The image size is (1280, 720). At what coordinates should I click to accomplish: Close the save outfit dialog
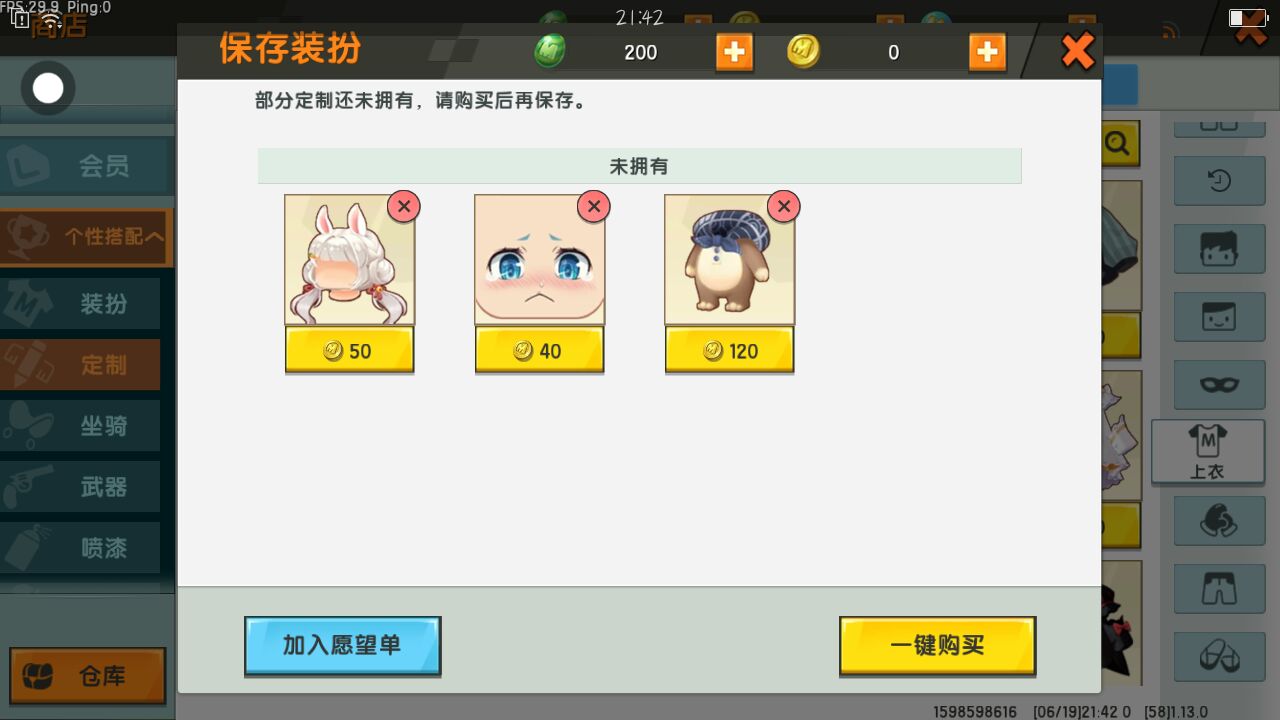tap(1077, 51)
